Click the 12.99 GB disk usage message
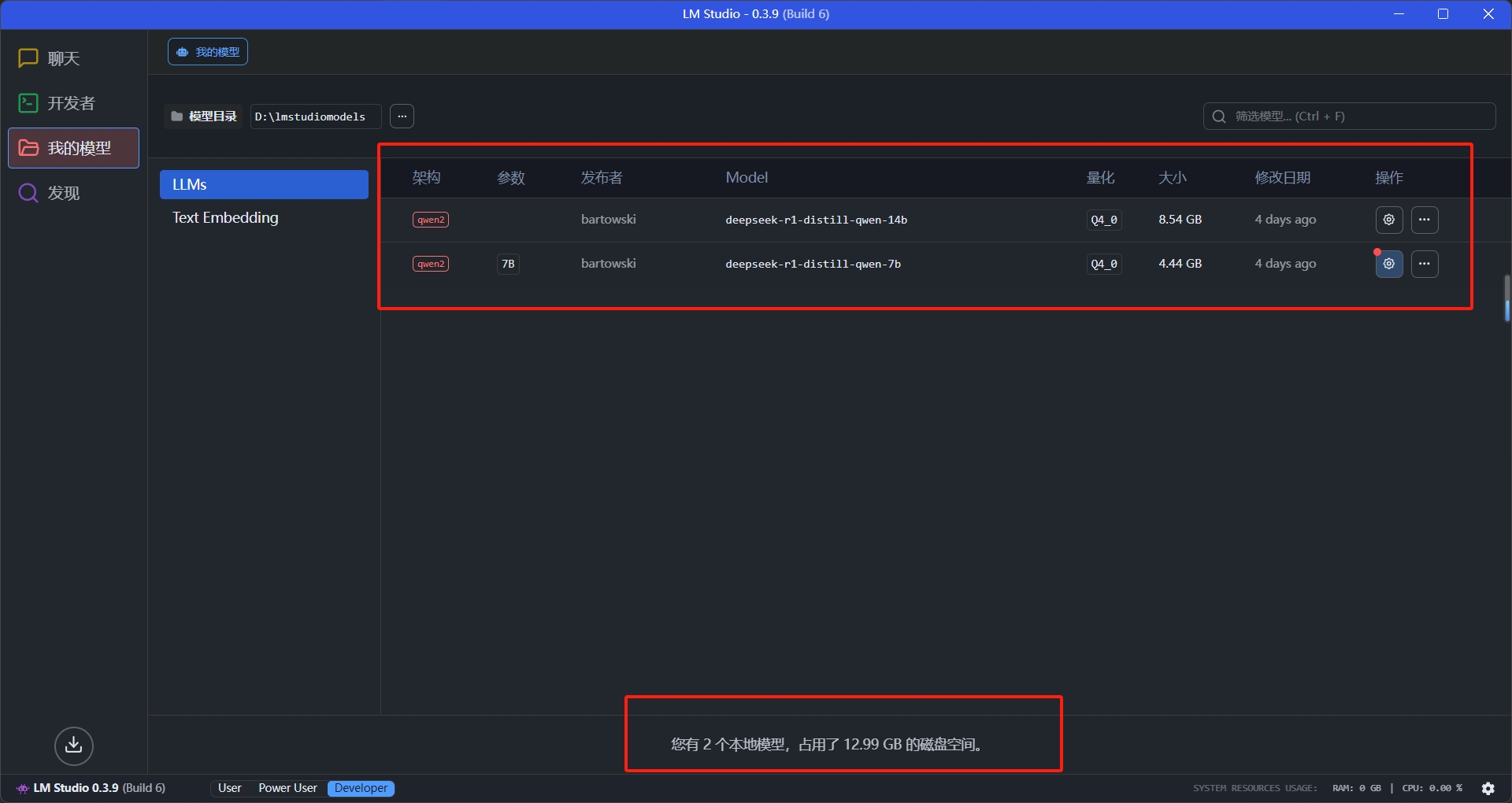 pos(826,745)
